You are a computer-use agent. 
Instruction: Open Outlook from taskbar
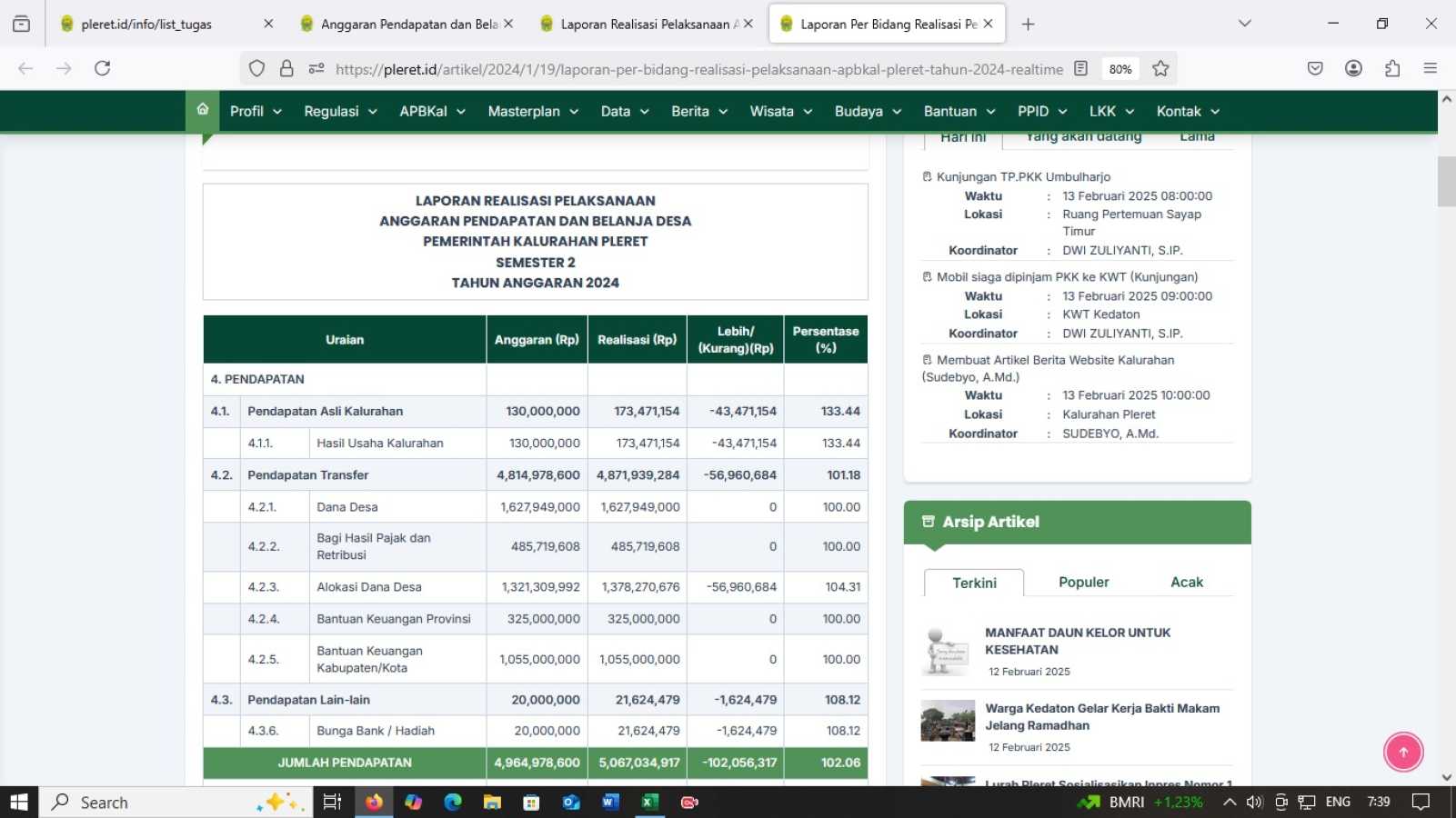coord(571,802)
